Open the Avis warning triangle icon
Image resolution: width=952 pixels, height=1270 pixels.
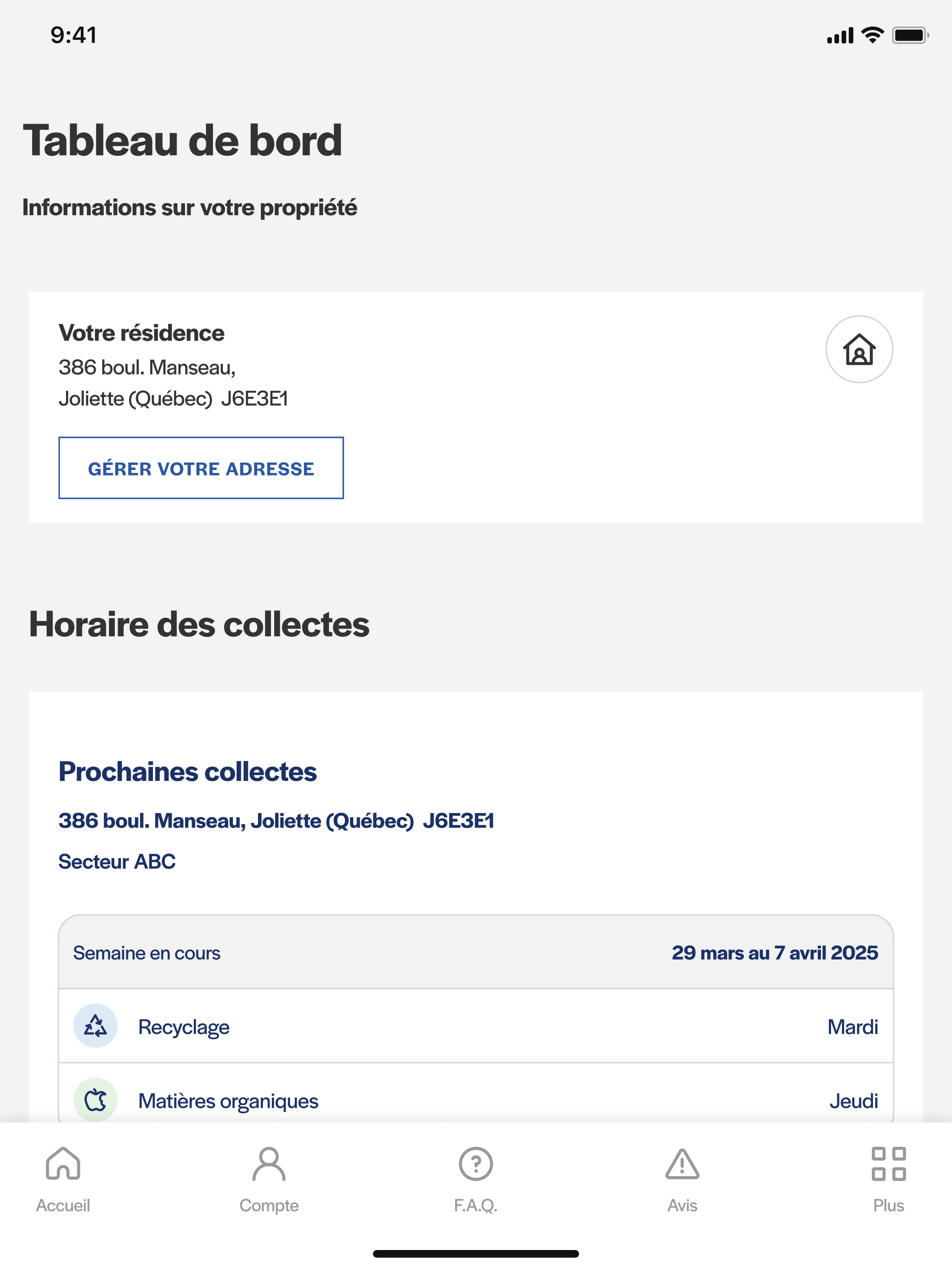coord(682,1164)
